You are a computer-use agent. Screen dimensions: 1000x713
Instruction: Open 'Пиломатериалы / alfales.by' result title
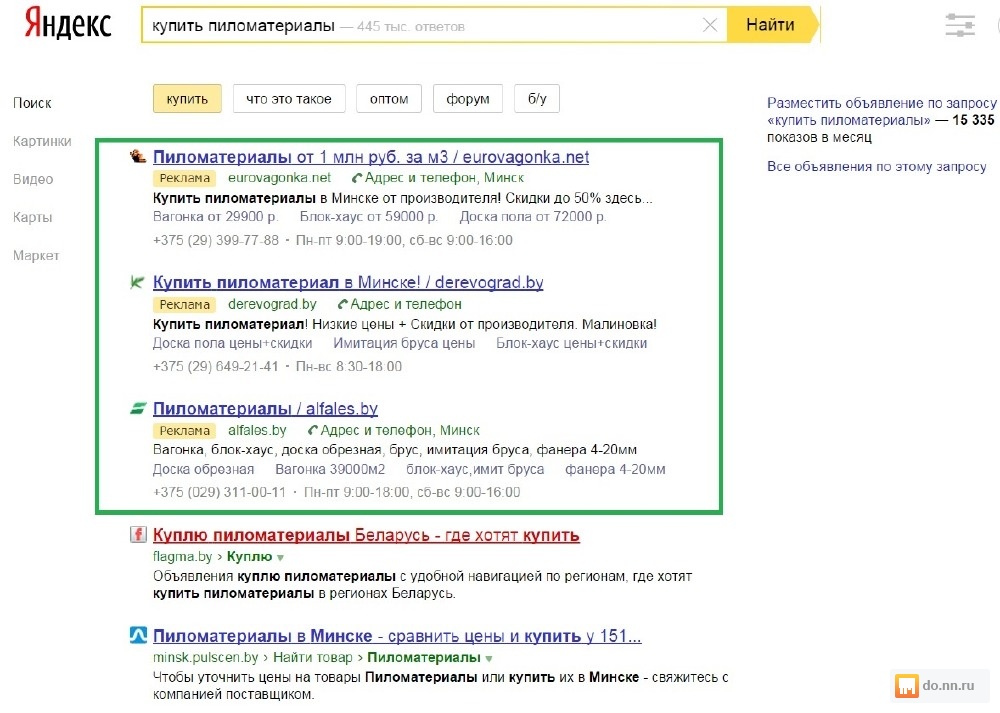tap(265, 409)
